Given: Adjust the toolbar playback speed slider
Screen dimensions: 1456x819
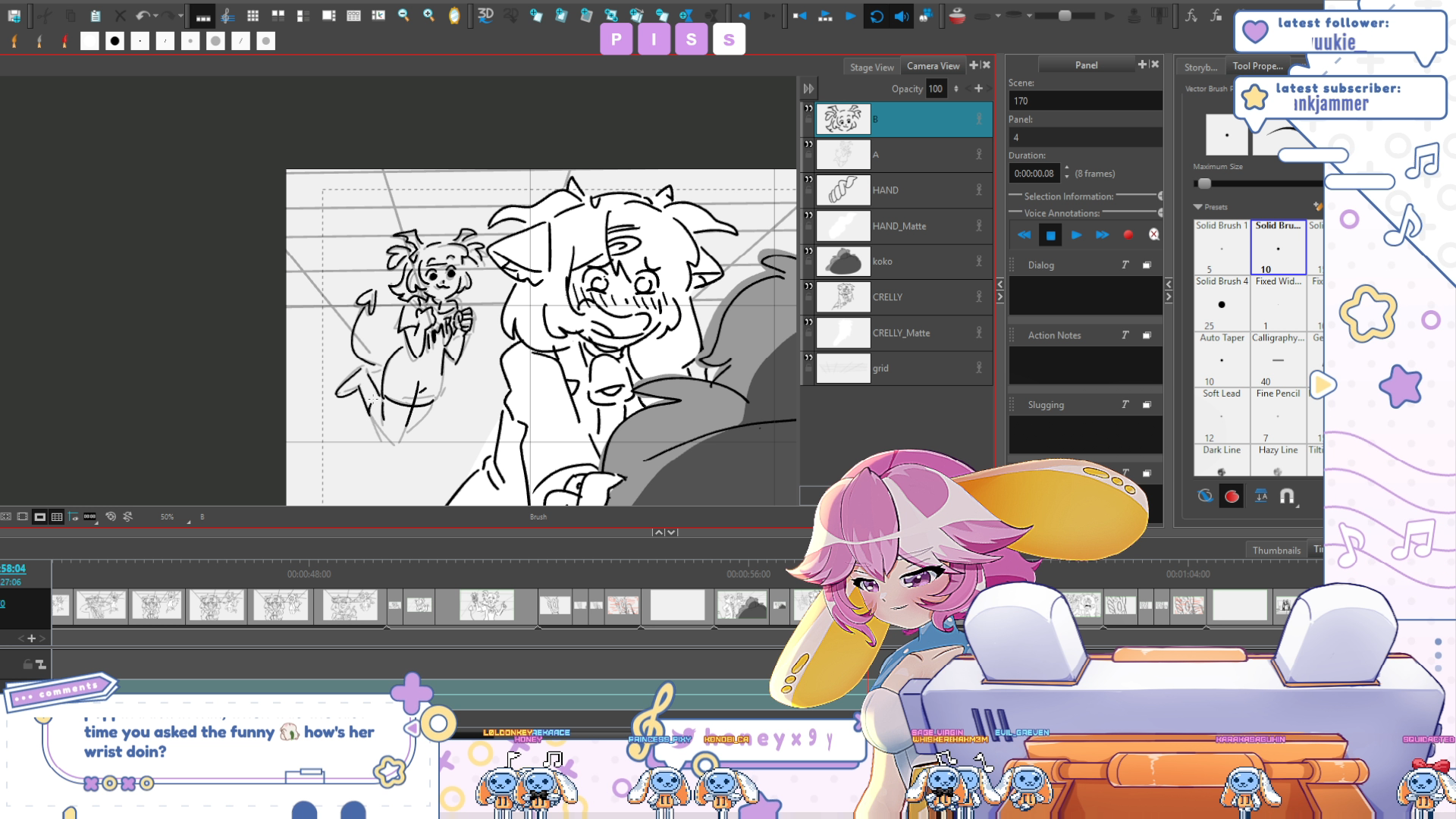Looking at the screenshot, I should click(1065, 15).
